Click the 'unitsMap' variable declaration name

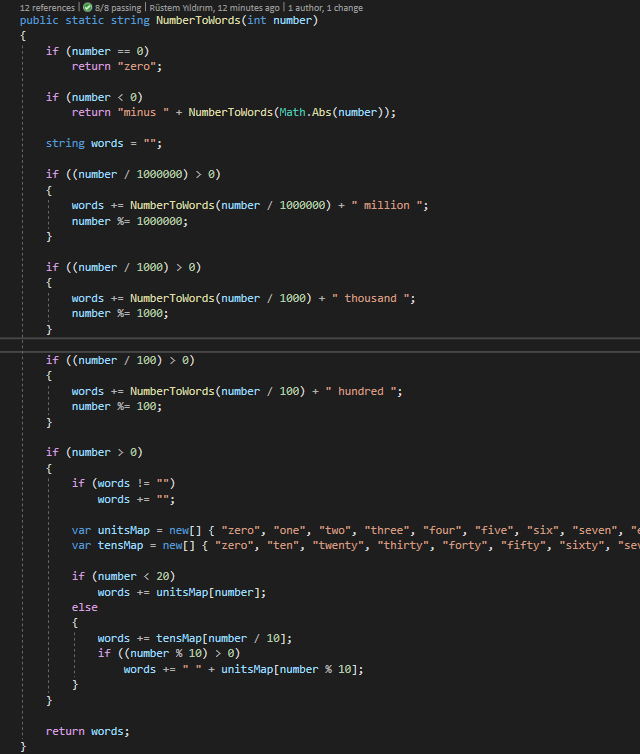(124, 530)
